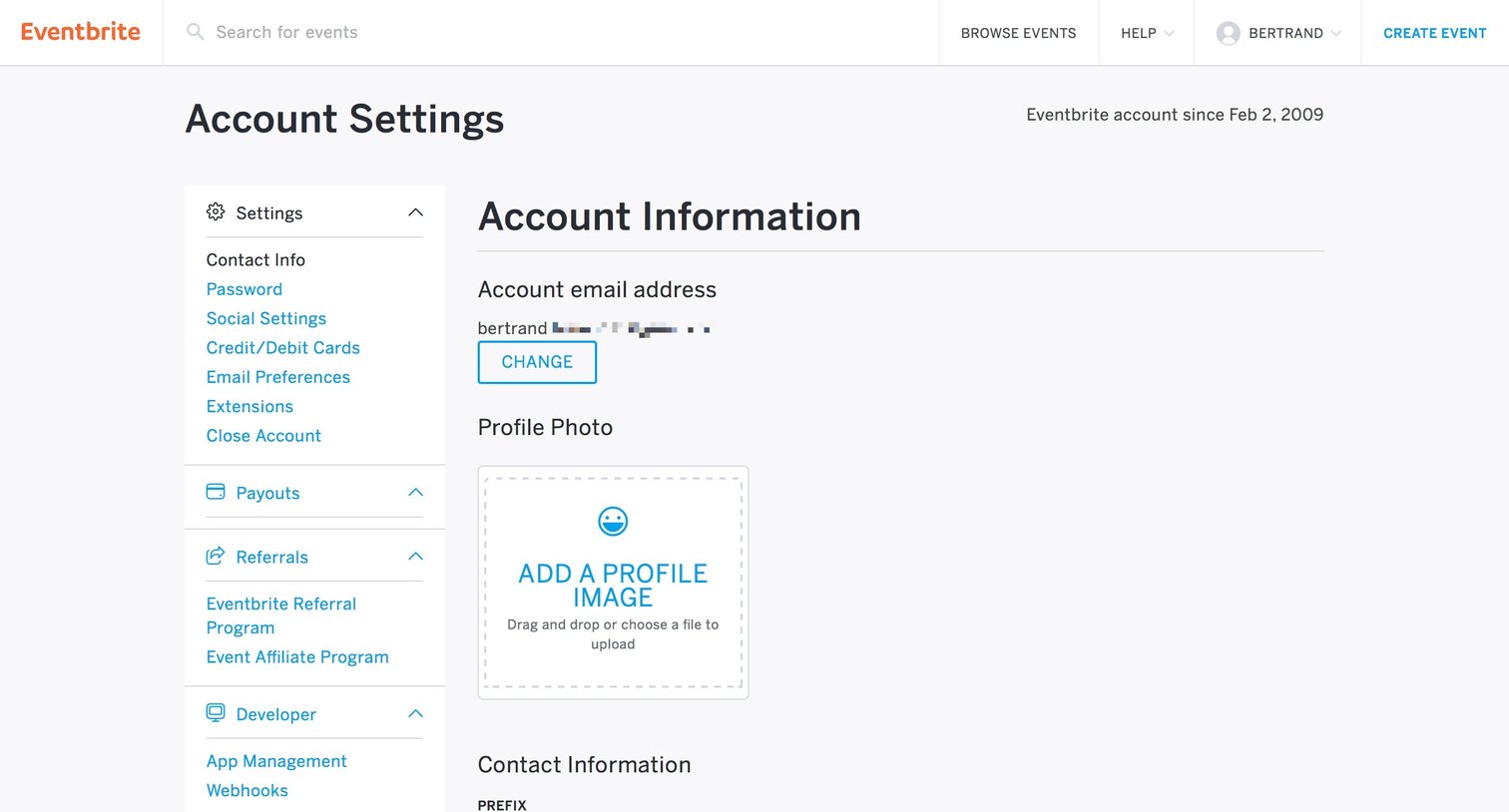Open Event Affiliate Program
The height and width of the screenshot is (812, 1509).
297,656
